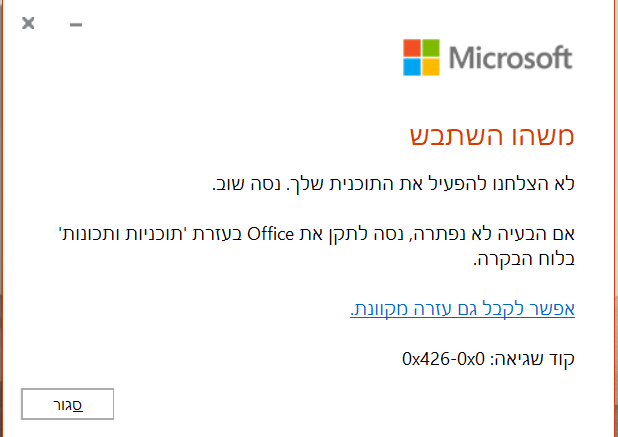Click the green square of the Microsoft logo
618x437 pixels.
[431, 48]
